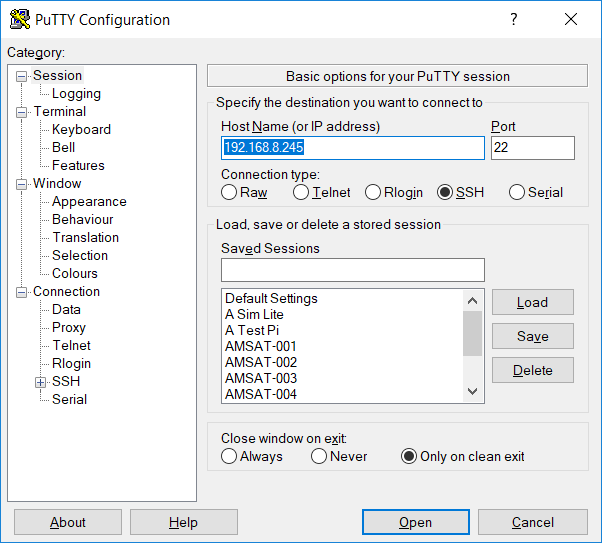Select the SSH connection type radio
Screen dimensions: 602x543
[445, 192]
